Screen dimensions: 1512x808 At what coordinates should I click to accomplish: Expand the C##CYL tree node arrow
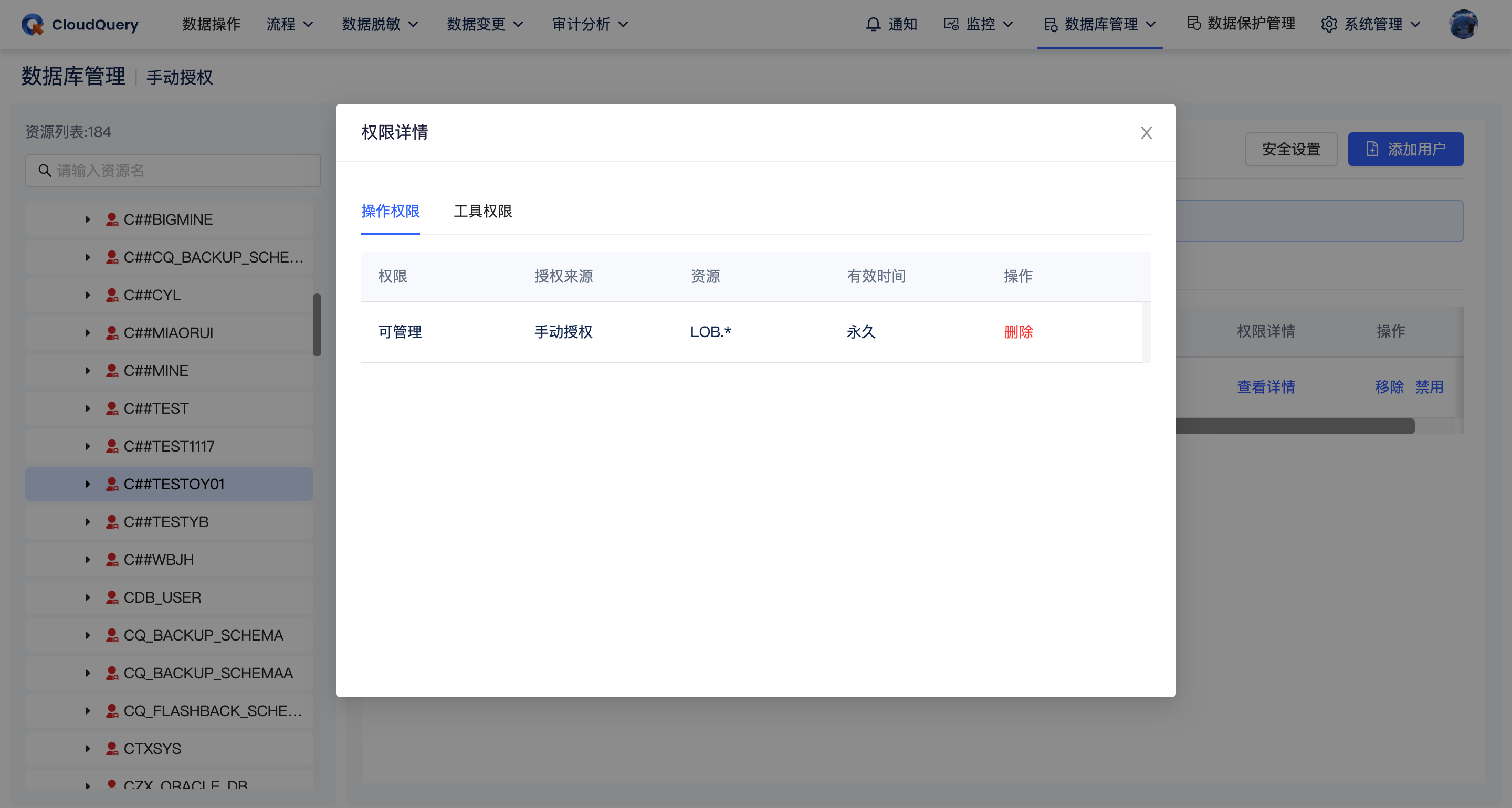click(x=88, y=295)
